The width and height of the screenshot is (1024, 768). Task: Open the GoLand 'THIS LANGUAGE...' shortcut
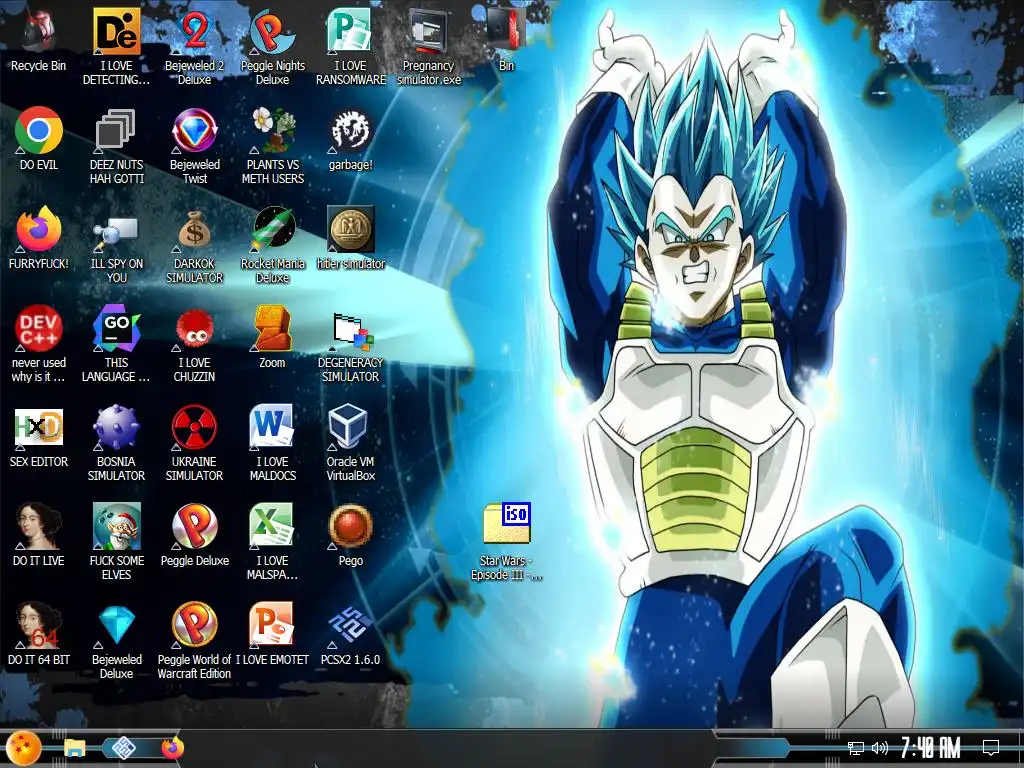(116, 328)
